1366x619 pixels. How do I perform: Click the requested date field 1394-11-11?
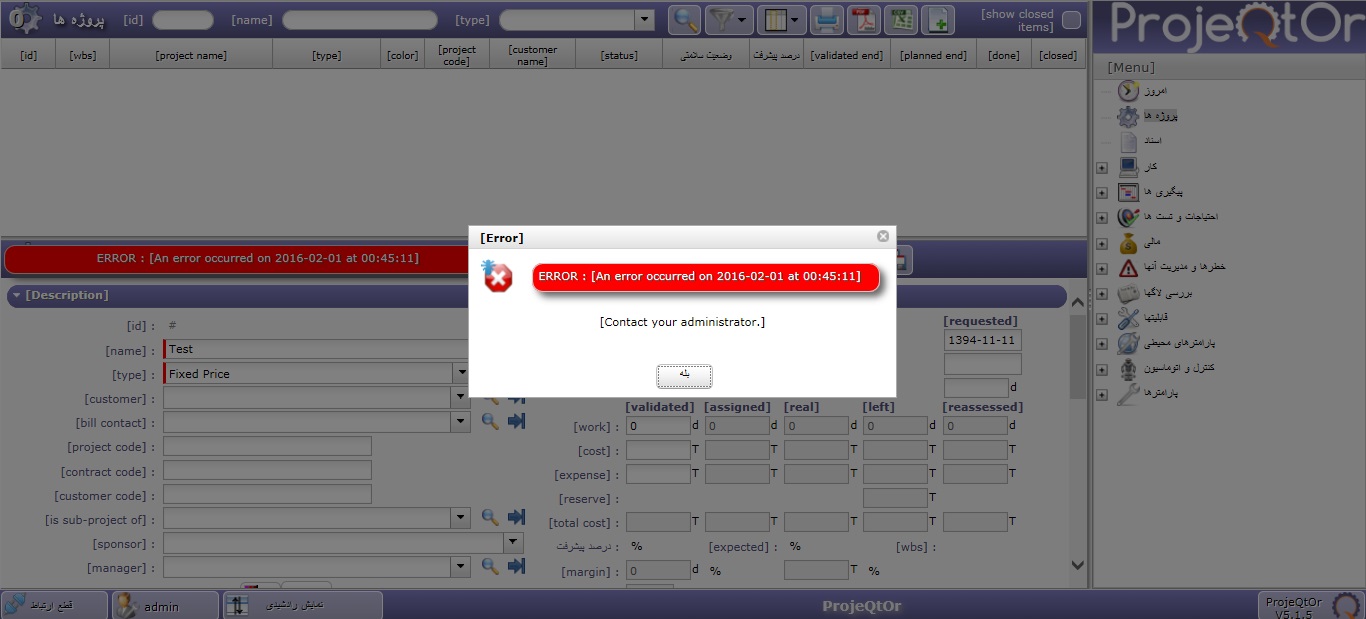982,340
